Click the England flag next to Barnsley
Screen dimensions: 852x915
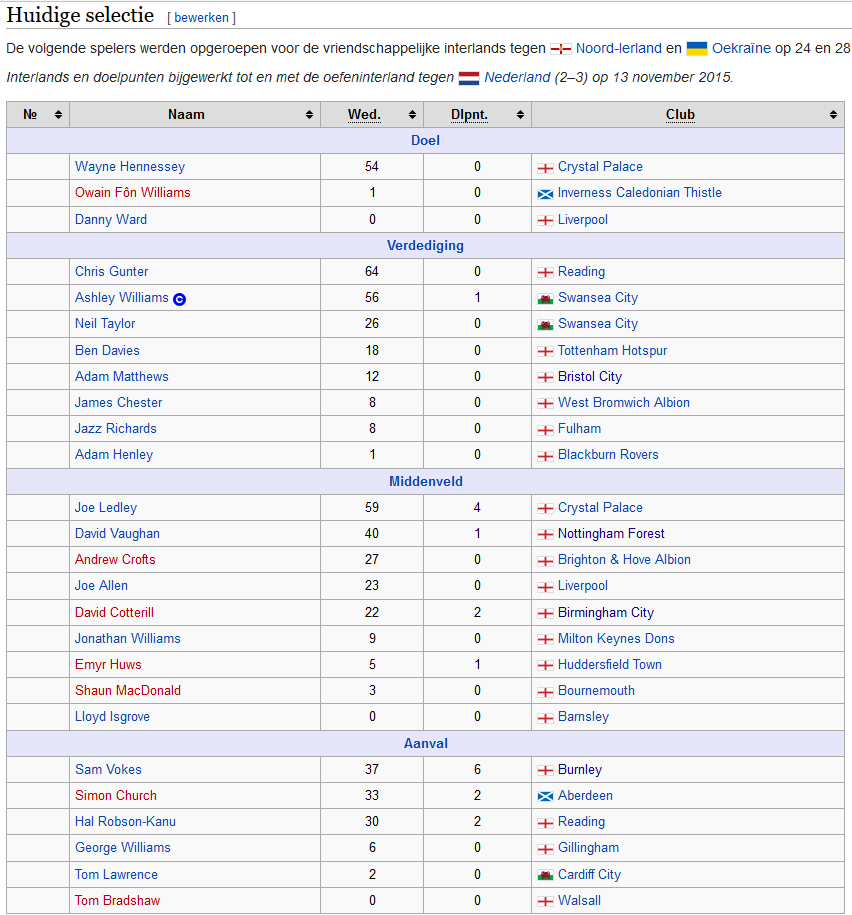545,718
